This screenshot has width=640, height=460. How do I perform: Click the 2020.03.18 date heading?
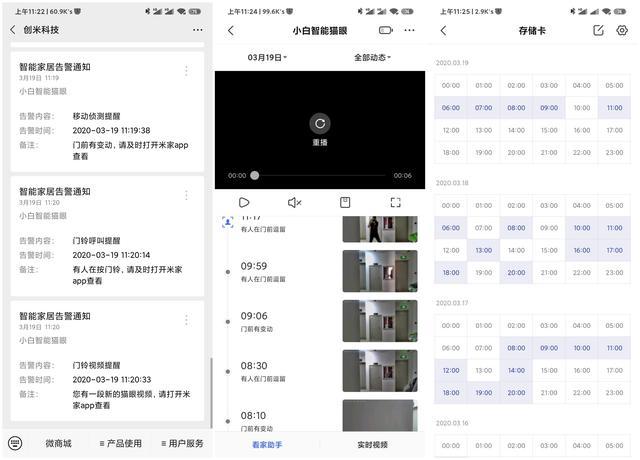click(452, 183)
